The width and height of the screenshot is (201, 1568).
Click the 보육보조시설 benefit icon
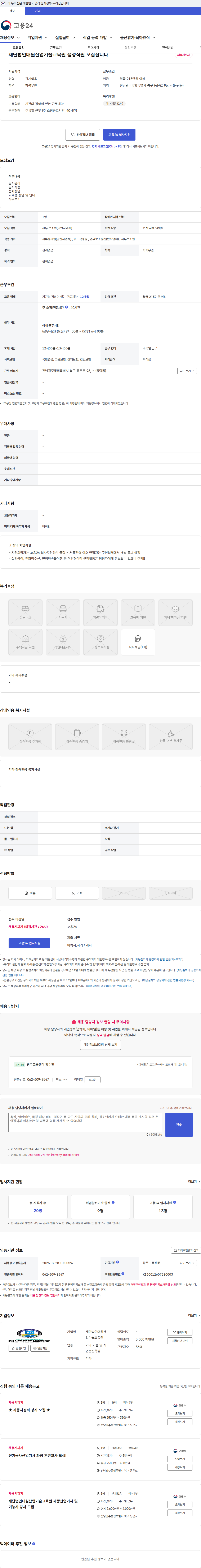(x=100, y=642)
